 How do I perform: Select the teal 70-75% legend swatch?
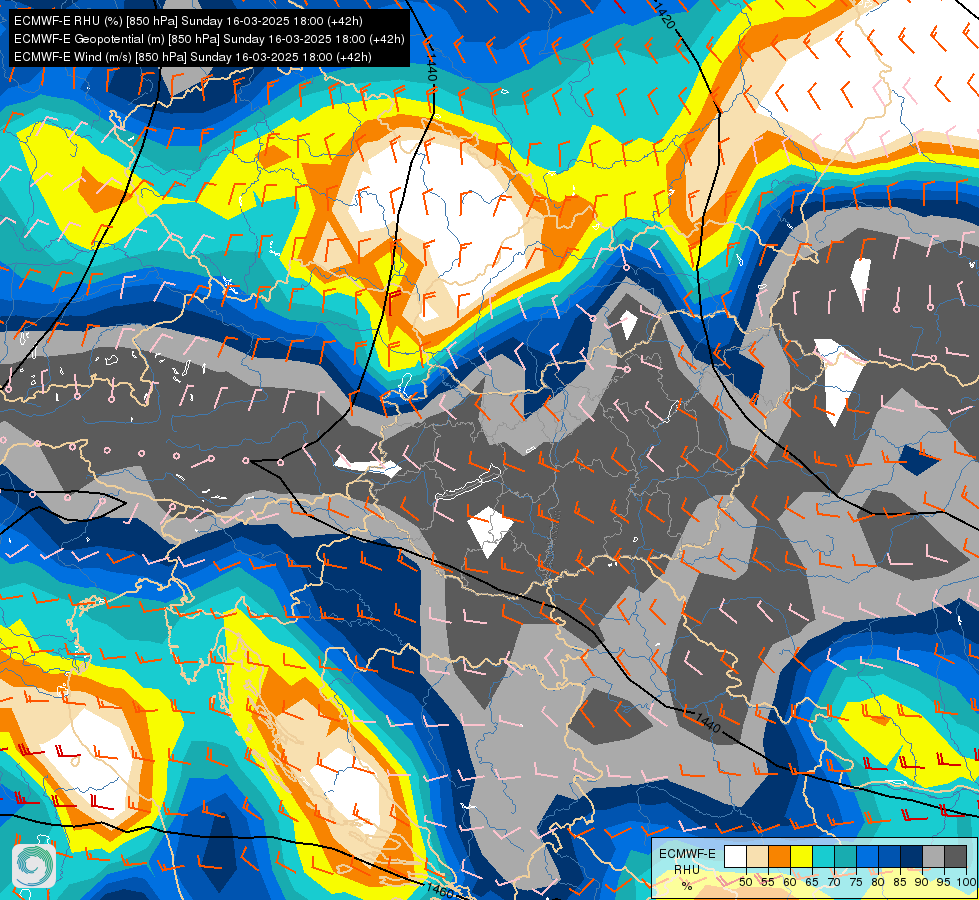pyautogui.click(x=846, y=856)
